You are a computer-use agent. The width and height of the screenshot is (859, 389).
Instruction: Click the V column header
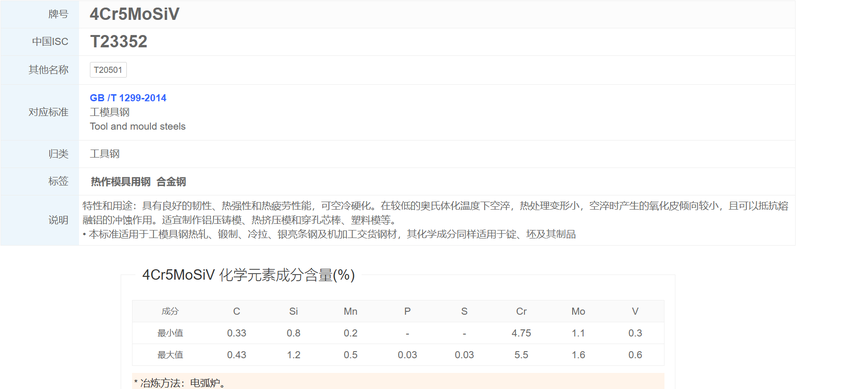[x=635, y=311]
